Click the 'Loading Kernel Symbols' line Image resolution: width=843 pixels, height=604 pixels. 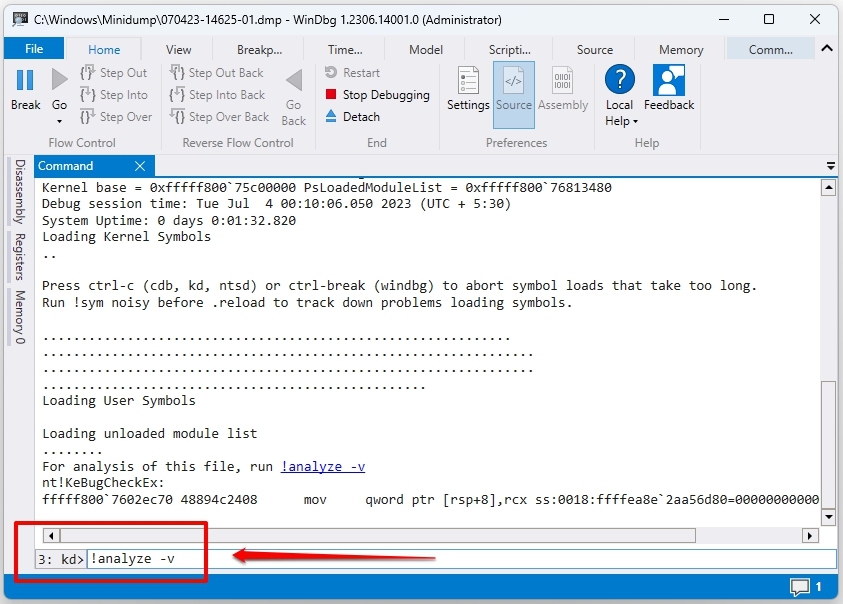click(x=126, y=237)
